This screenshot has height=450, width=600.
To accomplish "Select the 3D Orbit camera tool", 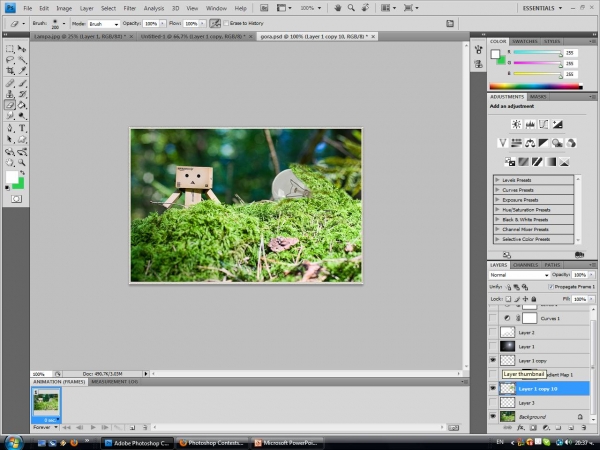I will click(x=22, y=152).
